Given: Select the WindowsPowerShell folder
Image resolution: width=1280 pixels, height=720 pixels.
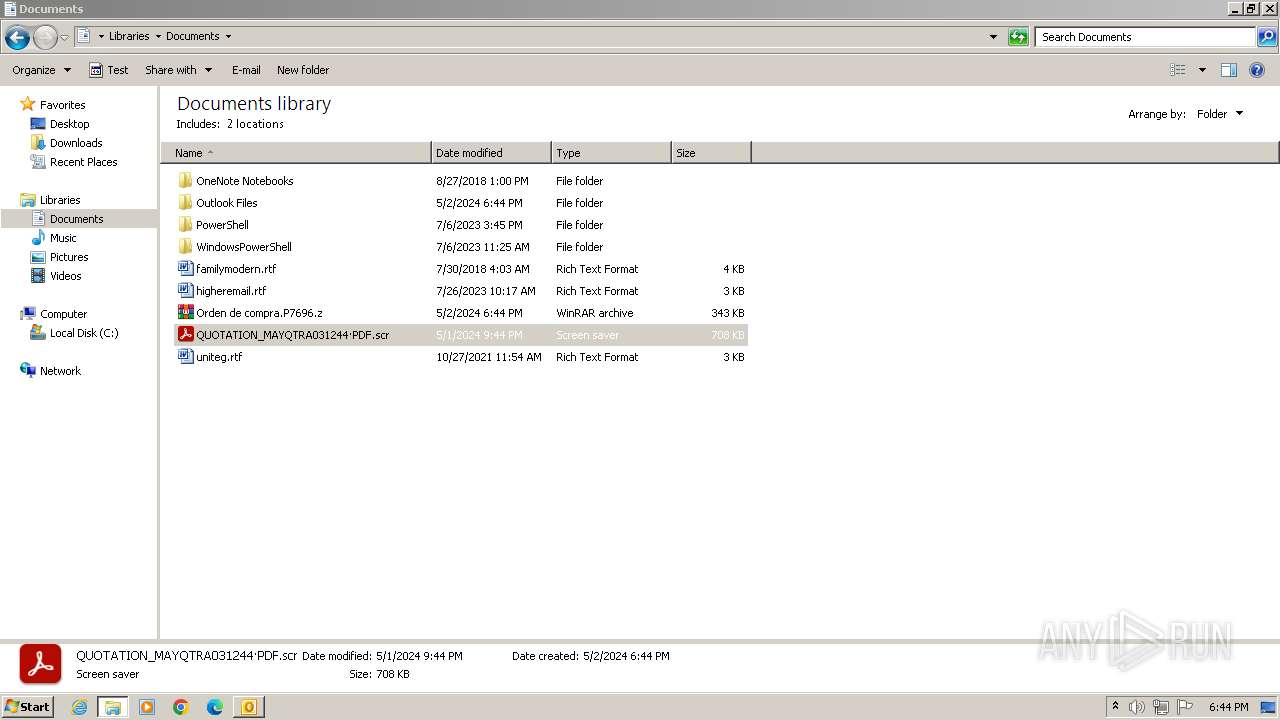Looking at the screenshot, I should click(x=243, y=247).
